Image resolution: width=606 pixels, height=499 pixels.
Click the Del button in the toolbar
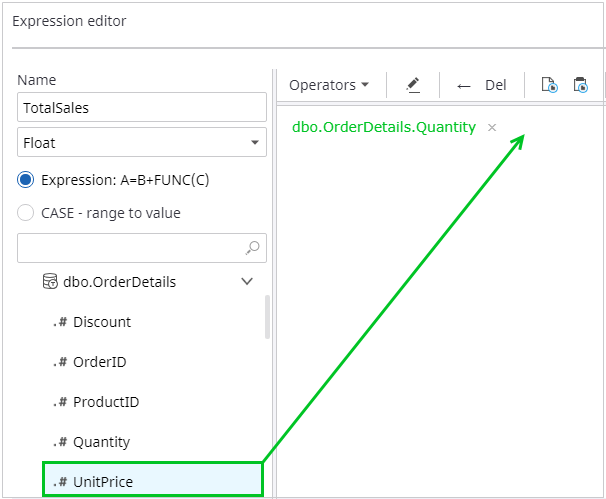point(496,85)
